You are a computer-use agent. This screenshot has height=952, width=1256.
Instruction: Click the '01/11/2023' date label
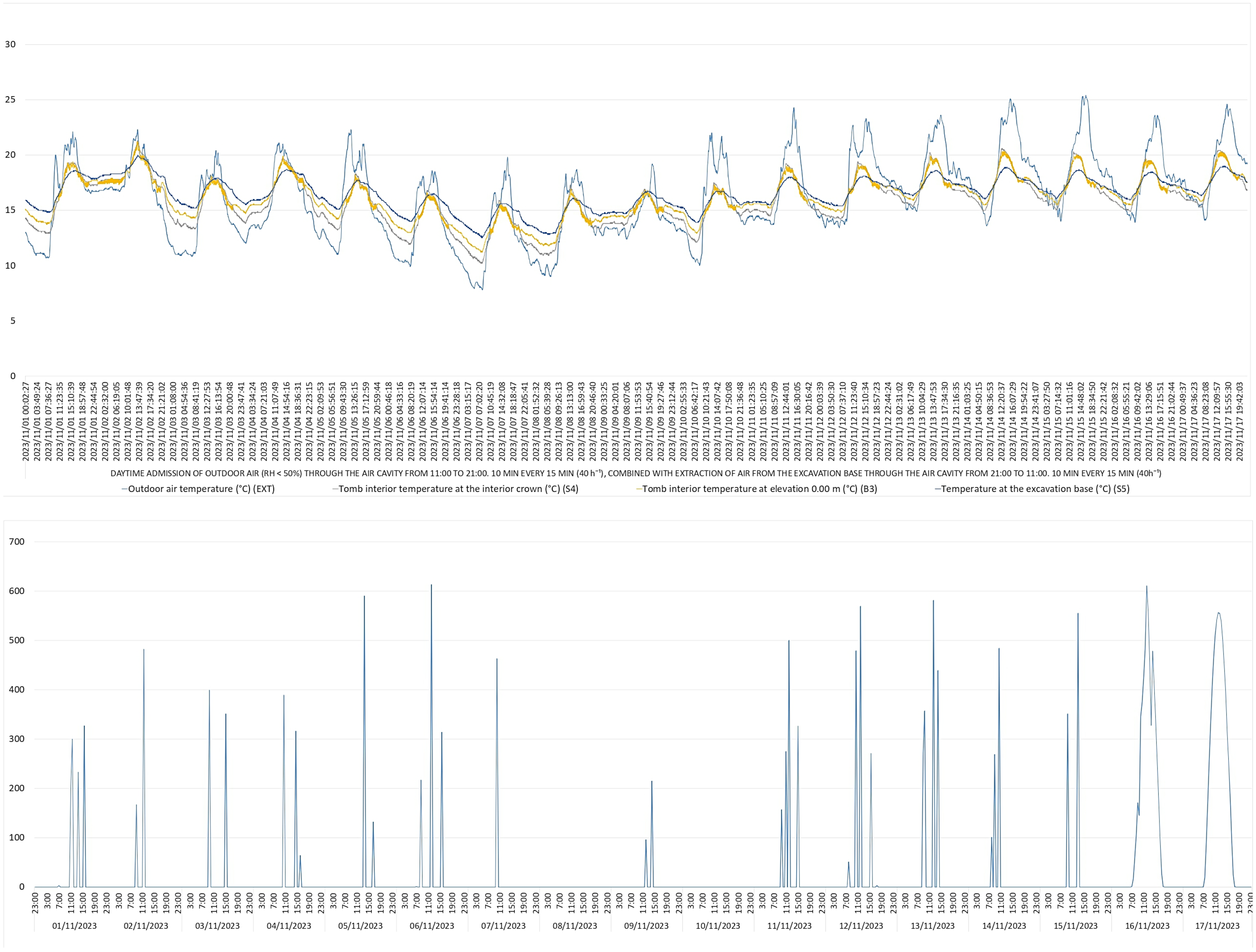[x=74, y=926]
